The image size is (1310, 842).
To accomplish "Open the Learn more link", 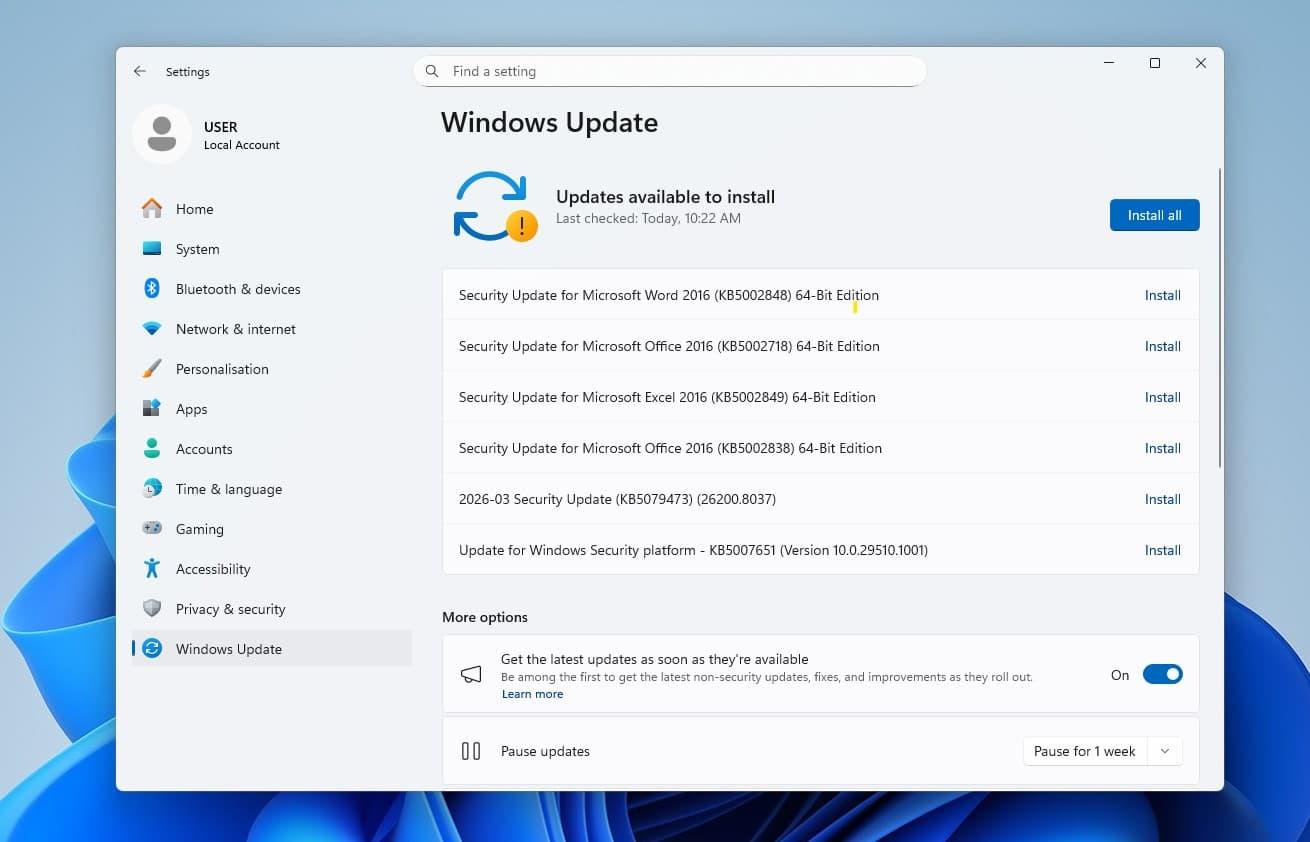I will (532, 694).
